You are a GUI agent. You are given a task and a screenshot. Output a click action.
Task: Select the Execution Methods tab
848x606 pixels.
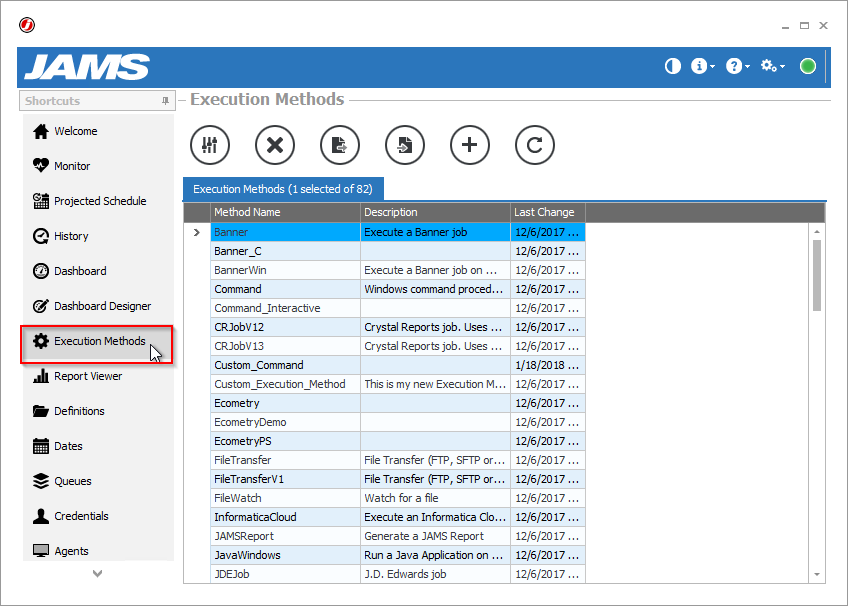283,189
